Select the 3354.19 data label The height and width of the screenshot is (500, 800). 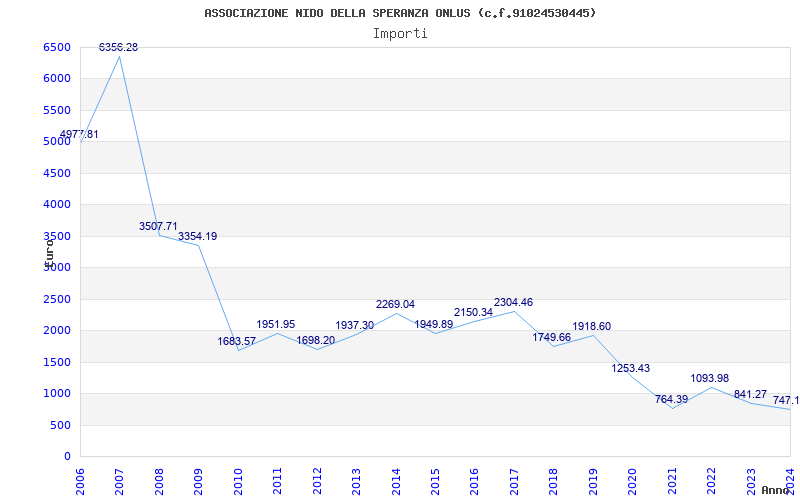(197, 237)
